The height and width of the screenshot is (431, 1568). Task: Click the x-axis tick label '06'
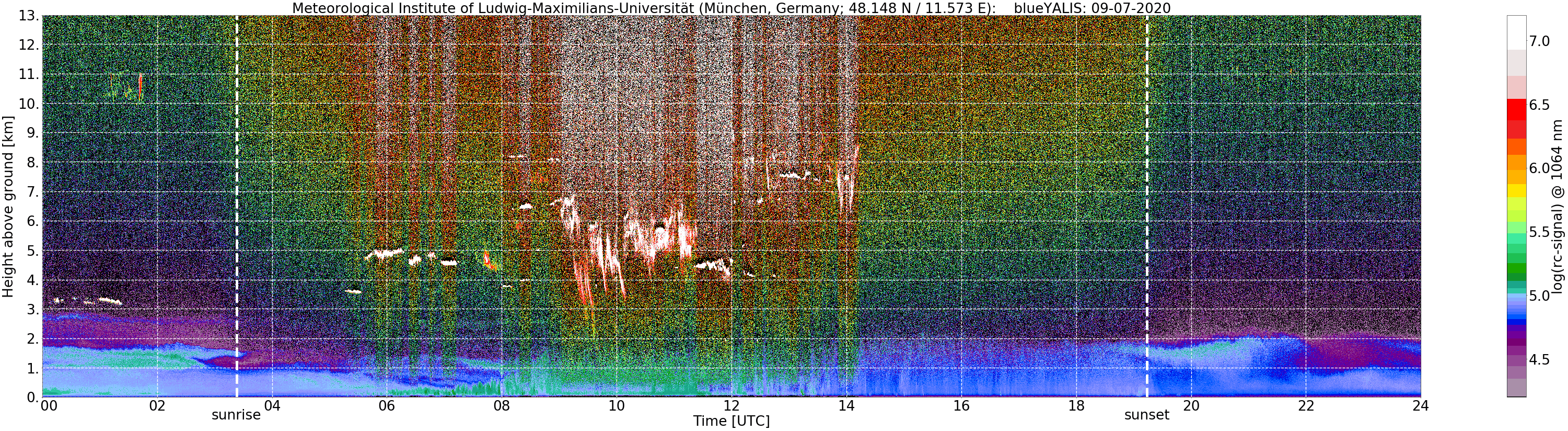point(387,406)
